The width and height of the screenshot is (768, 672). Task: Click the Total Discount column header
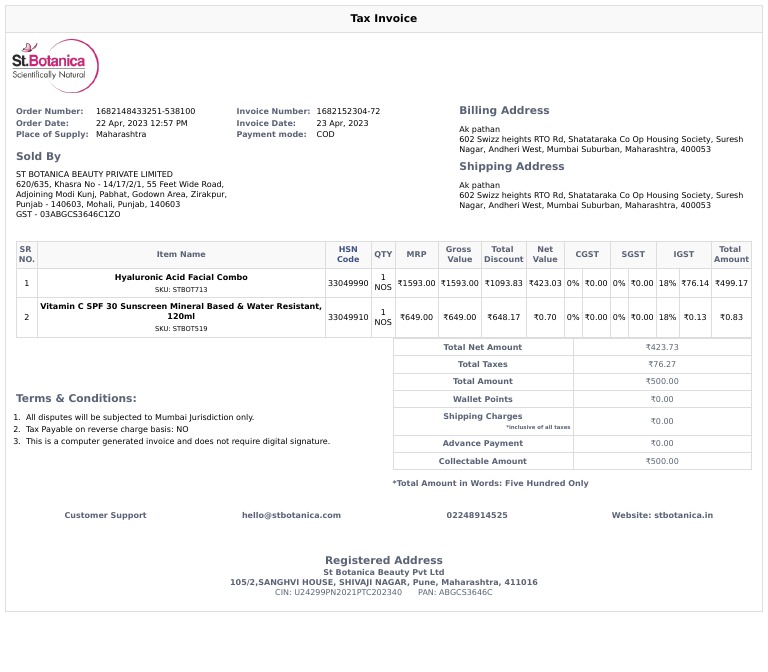[x=504, y=254]
